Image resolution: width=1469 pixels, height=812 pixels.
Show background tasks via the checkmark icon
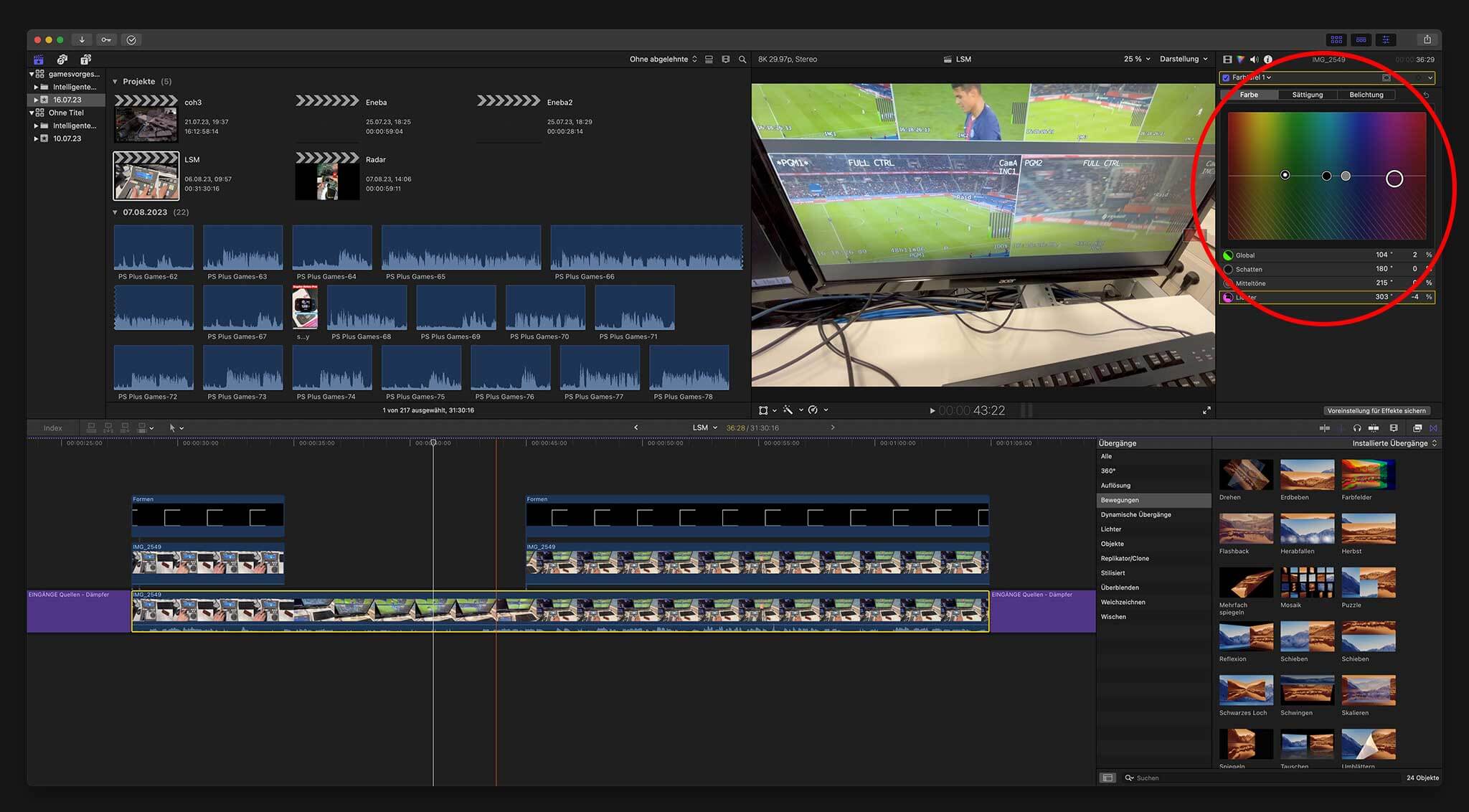coord(132,39)
